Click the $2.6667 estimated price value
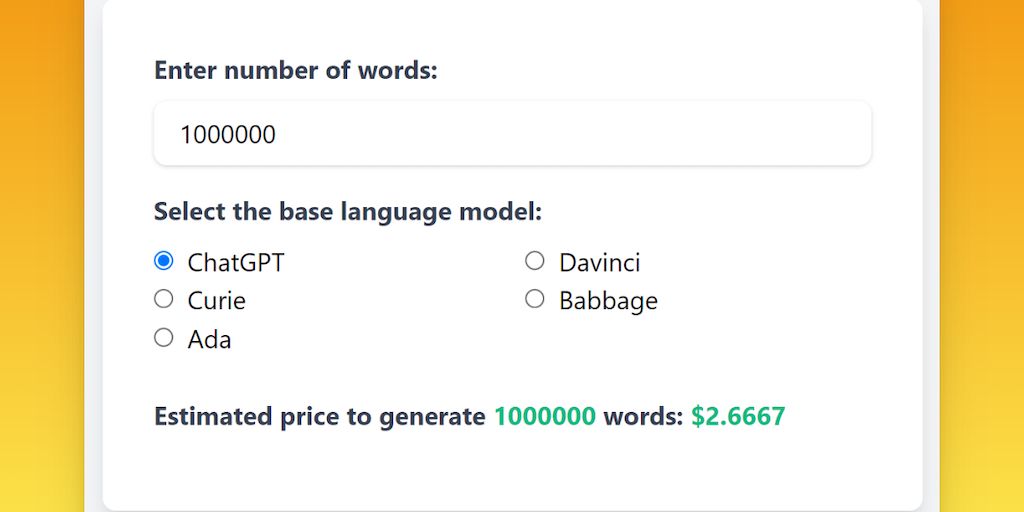The height and width of the screenshot is (512, 1024). [738, 416]
